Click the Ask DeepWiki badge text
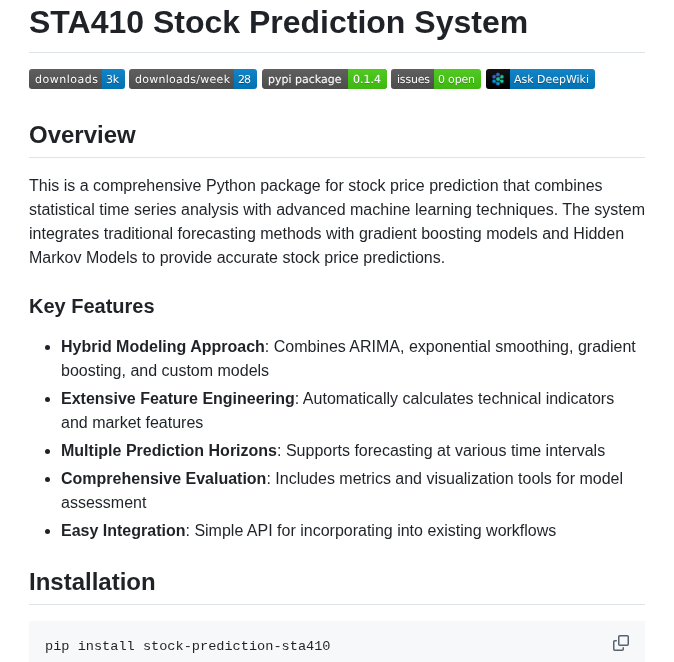 [551, 79]
